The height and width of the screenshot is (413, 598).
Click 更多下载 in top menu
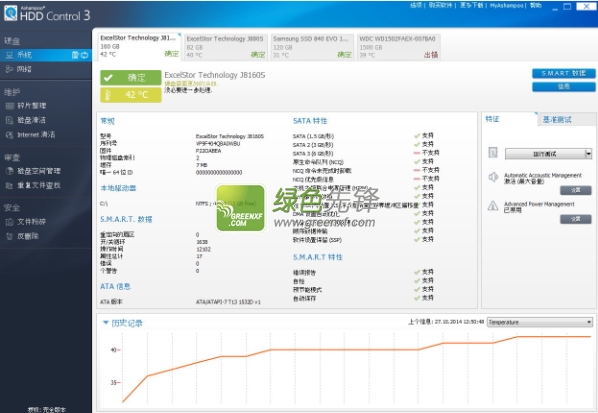point(471,5)
